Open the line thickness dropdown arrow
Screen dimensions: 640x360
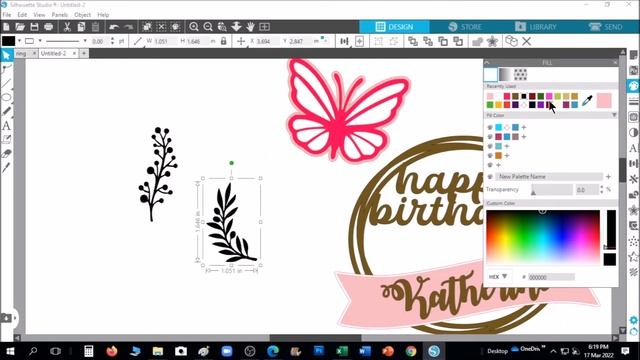[x=85, y=41]
